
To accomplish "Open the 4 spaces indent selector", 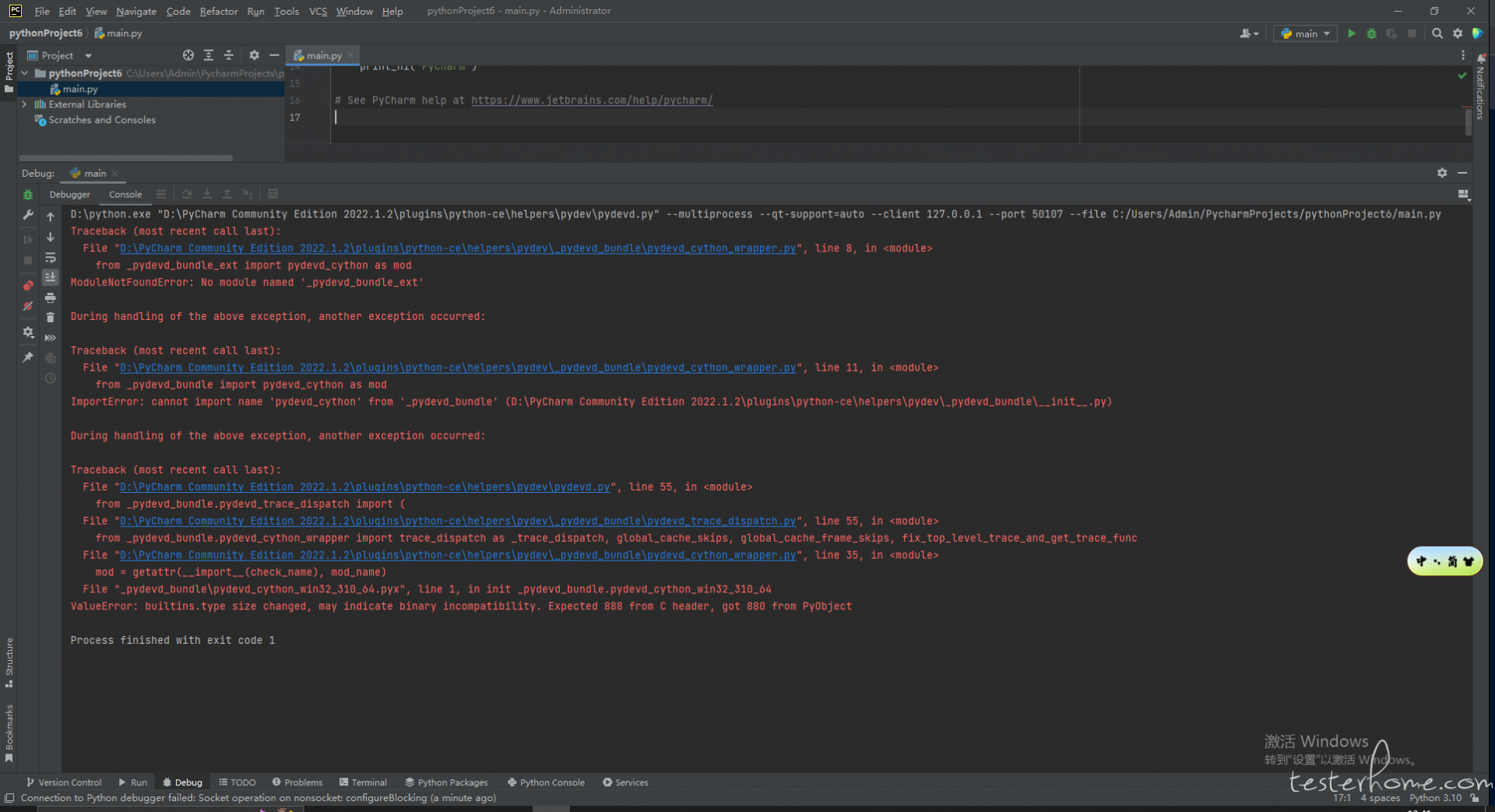I will coord(1380,798).
